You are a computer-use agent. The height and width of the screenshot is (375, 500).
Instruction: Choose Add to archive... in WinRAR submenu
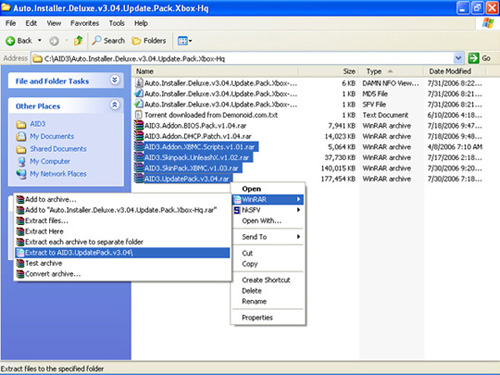pyautogui.click(x=123, y=199)
